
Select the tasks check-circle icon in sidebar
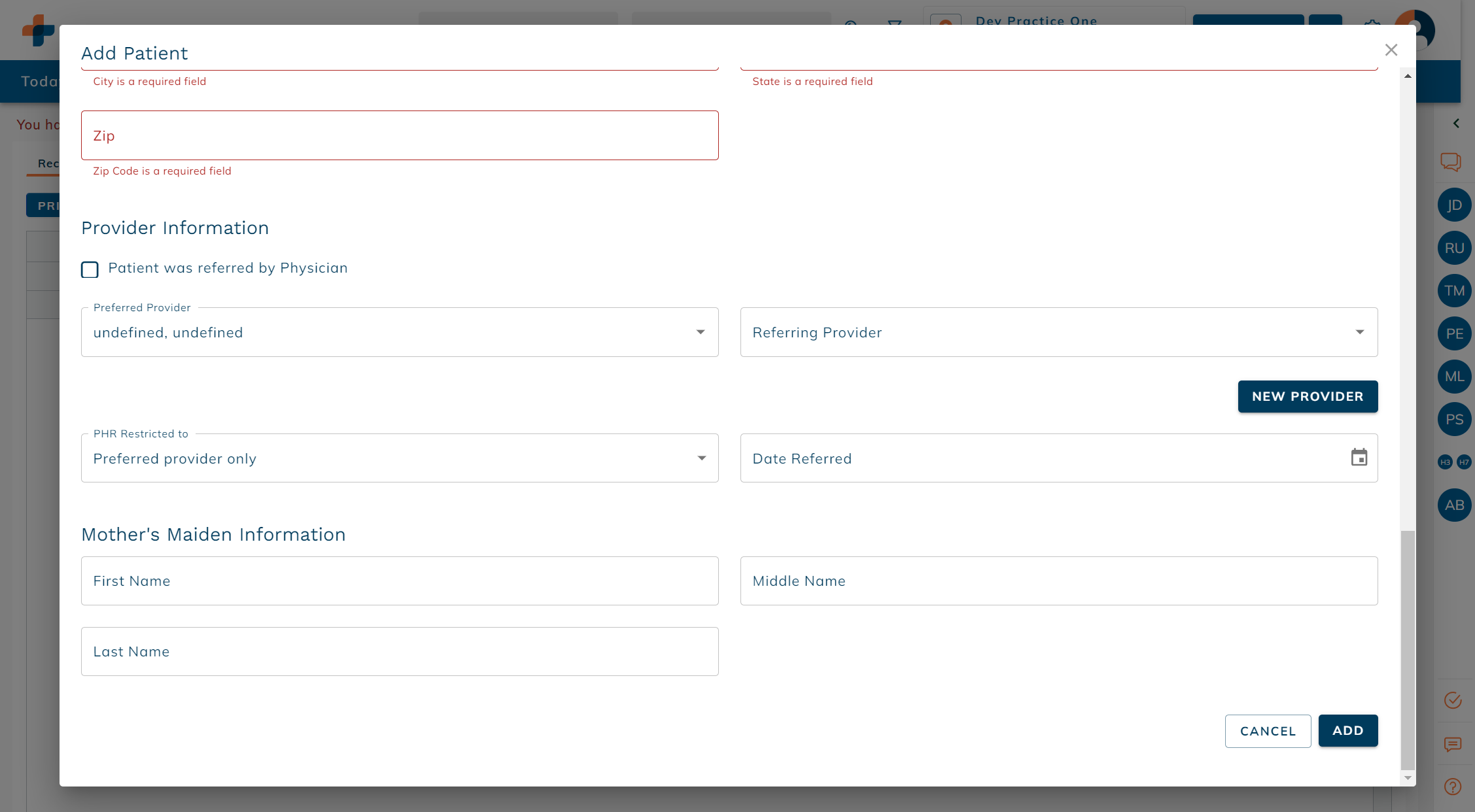tap(1453, 701)
